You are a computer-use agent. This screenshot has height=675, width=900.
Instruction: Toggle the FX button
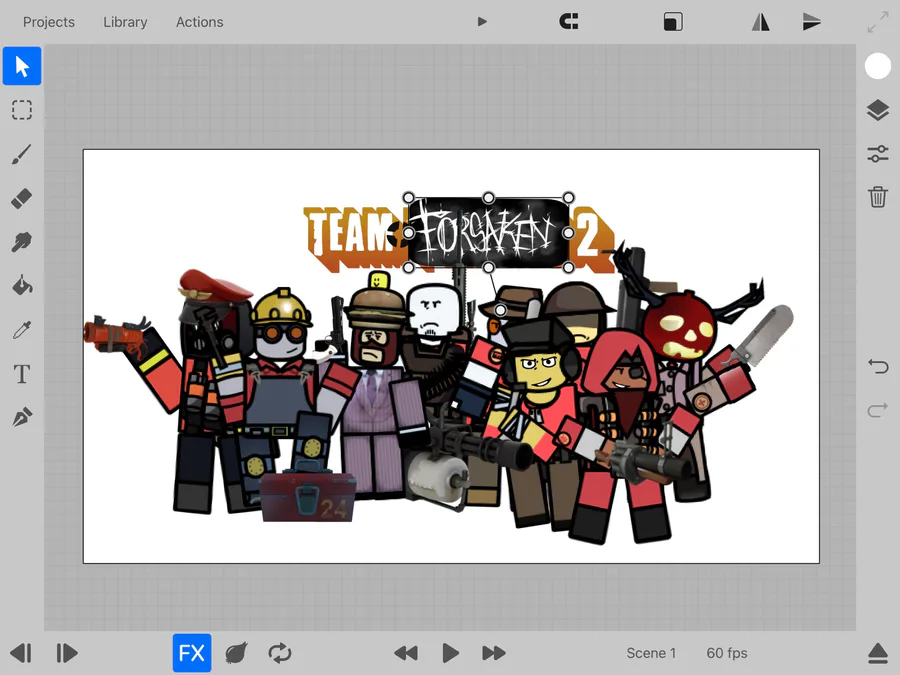click(192, 653)
